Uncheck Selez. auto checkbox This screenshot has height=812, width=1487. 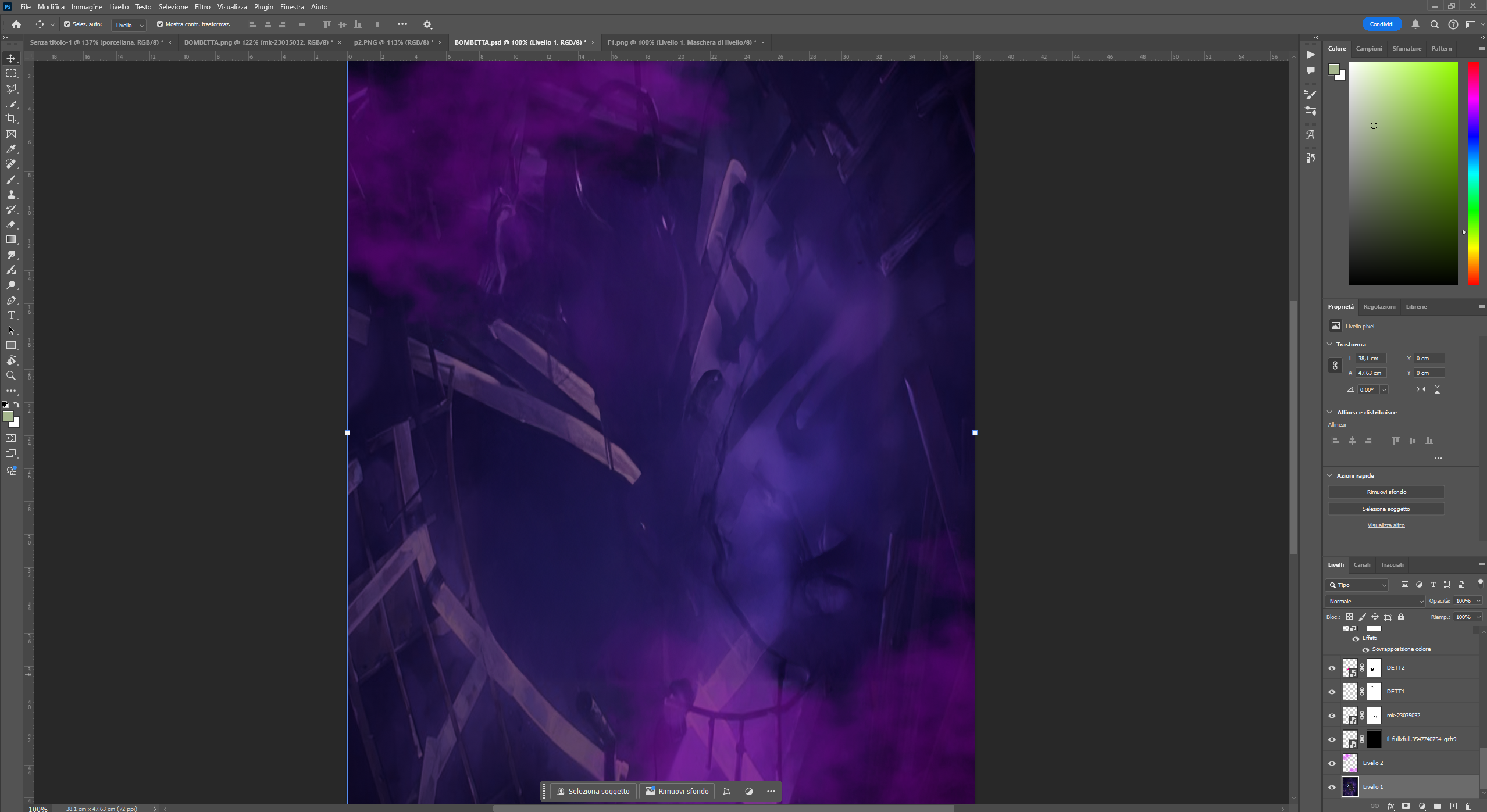pyautogui.click(x=67, y=24)
